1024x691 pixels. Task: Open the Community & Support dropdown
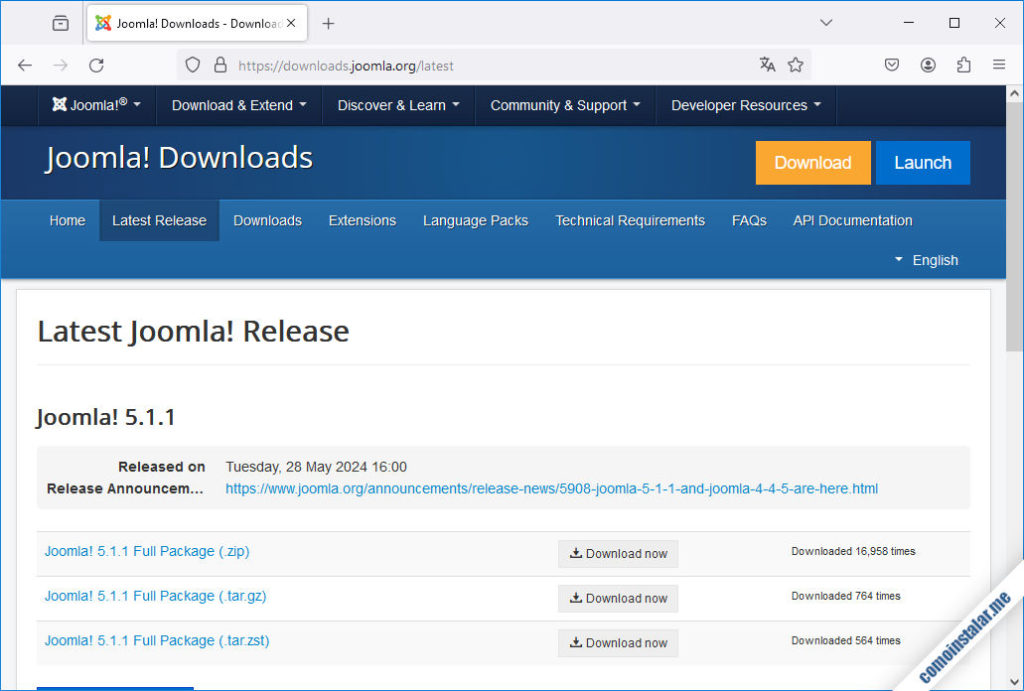(564, 104)
